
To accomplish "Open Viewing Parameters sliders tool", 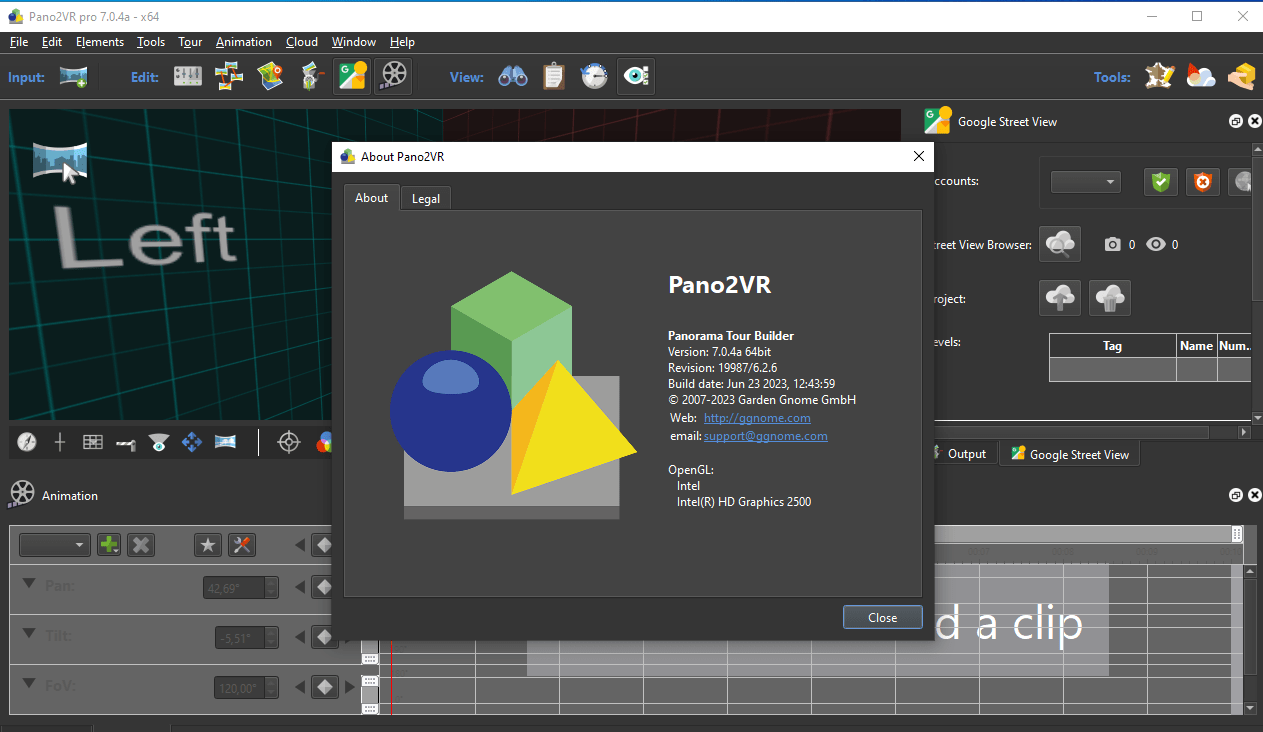I will pos(188,76).
